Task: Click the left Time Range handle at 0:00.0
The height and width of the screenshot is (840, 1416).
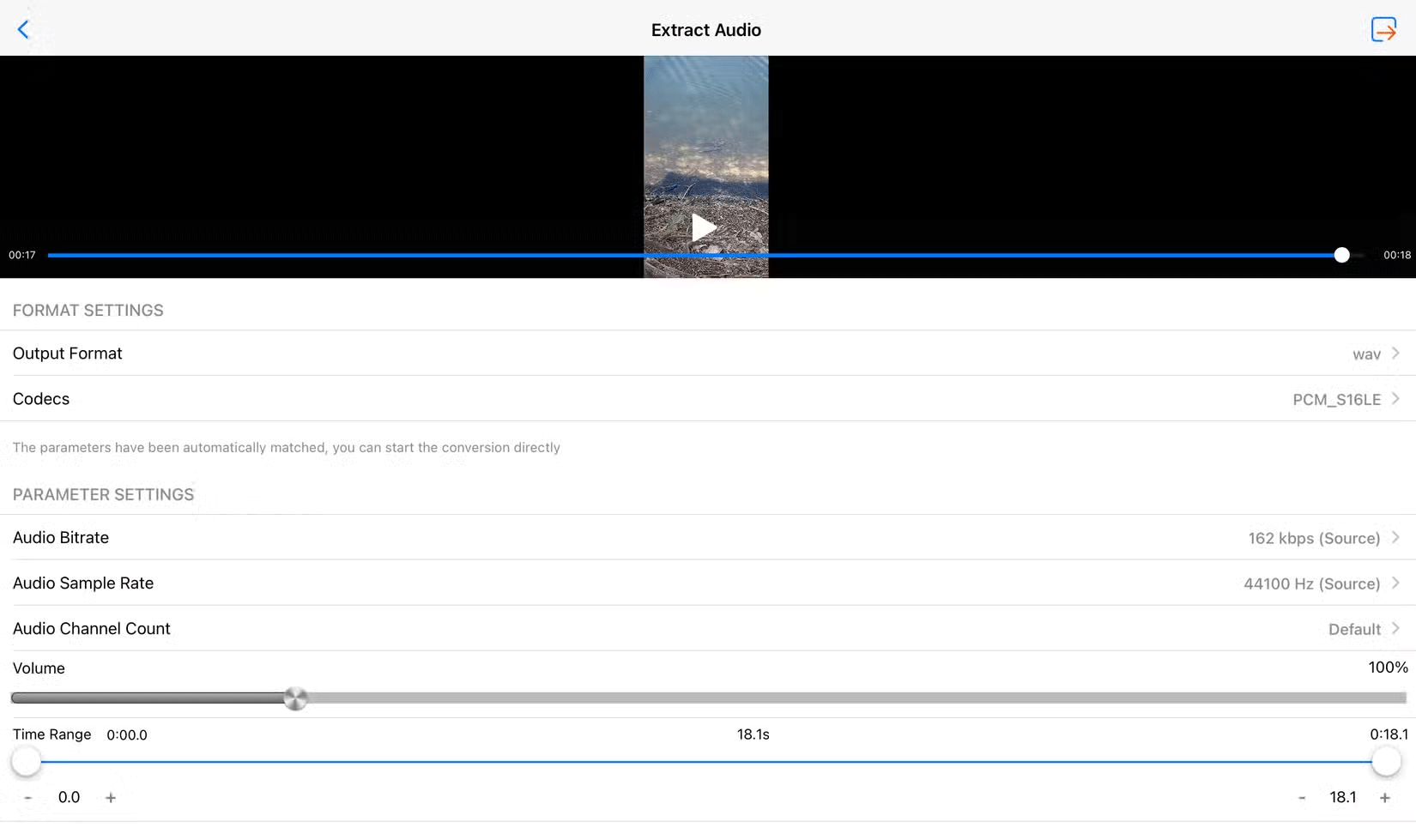Action: coord(27,762)
